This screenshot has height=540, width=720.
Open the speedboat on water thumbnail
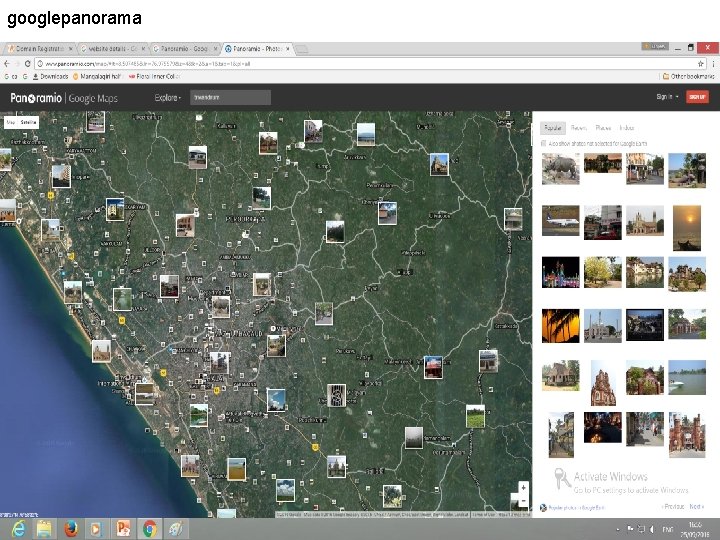[687, 377]
